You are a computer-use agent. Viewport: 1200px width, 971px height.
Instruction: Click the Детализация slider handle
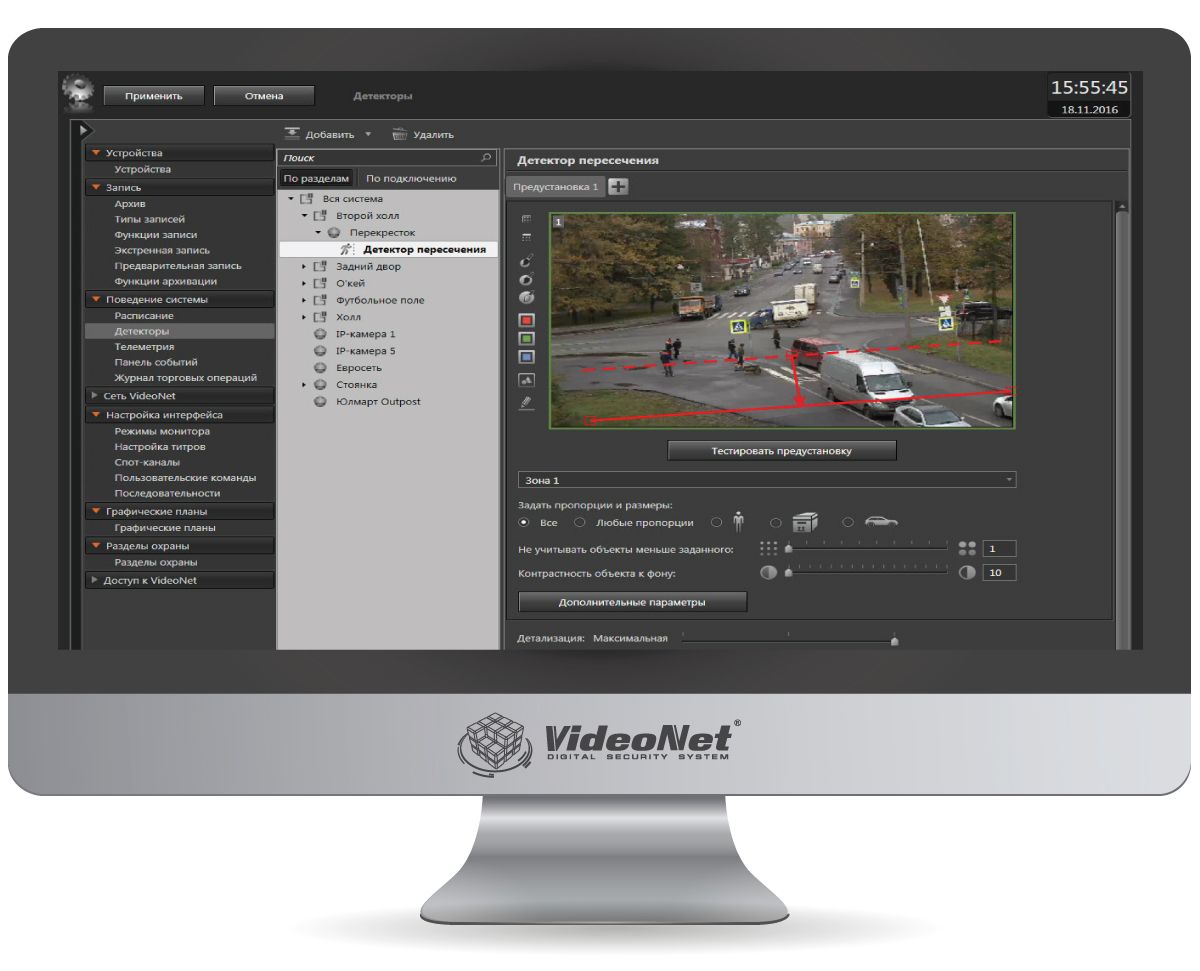click(894, 640)
